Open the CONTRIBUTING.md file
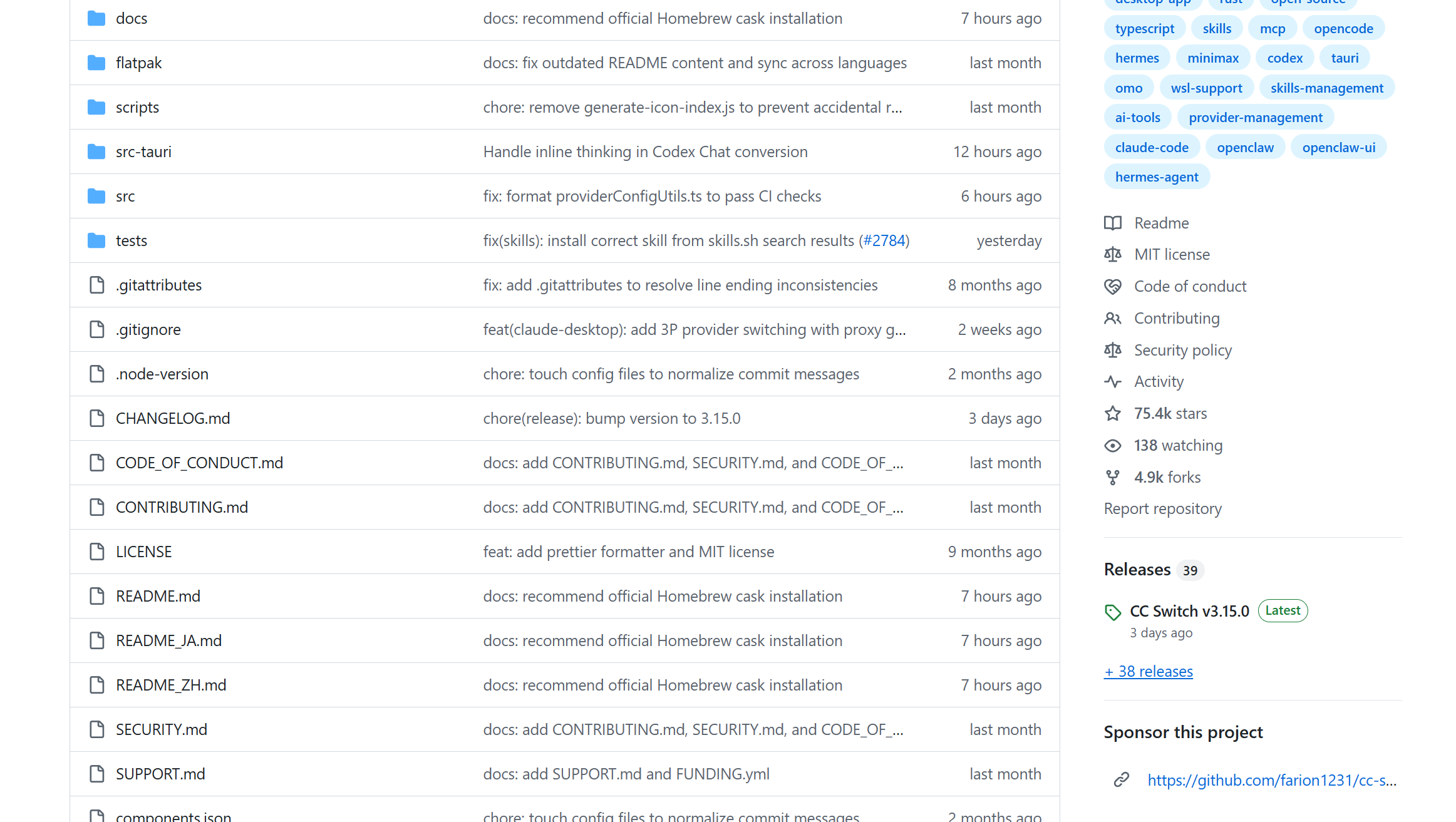This screenshot has width=1456, height=822. tap(182, 507)
